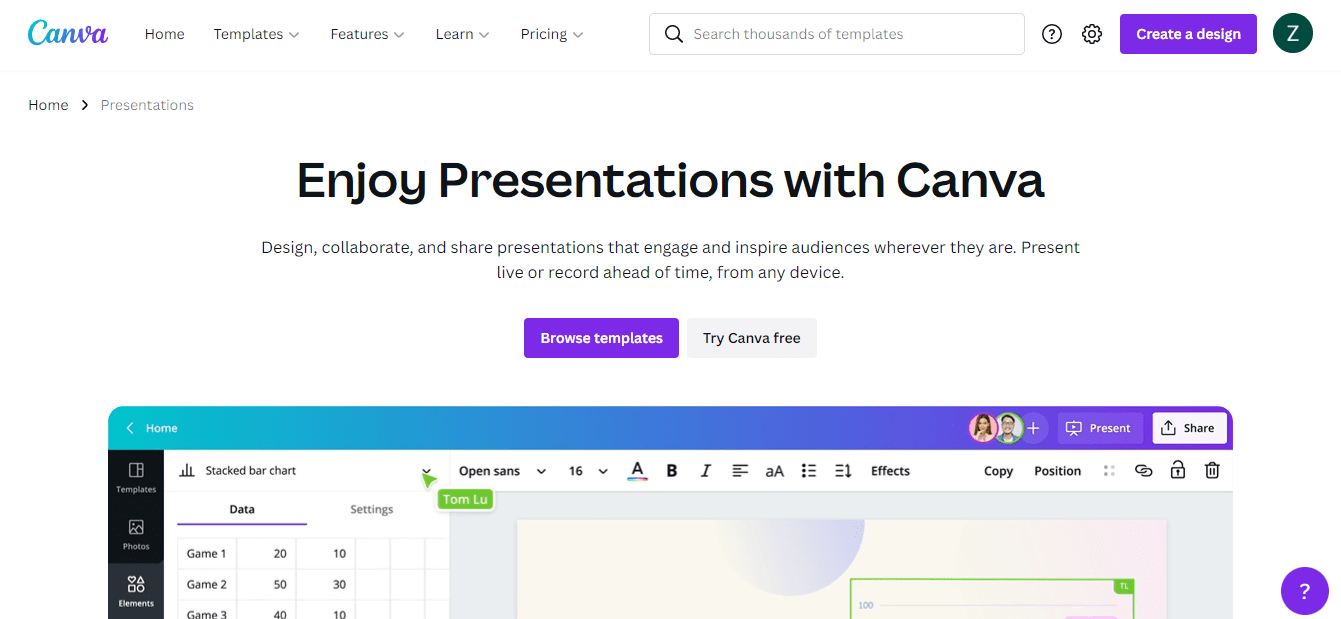The width and height of the screenshot is (1341, 619).
Task: Switch to the Data tab
Action: click(242, 509)
